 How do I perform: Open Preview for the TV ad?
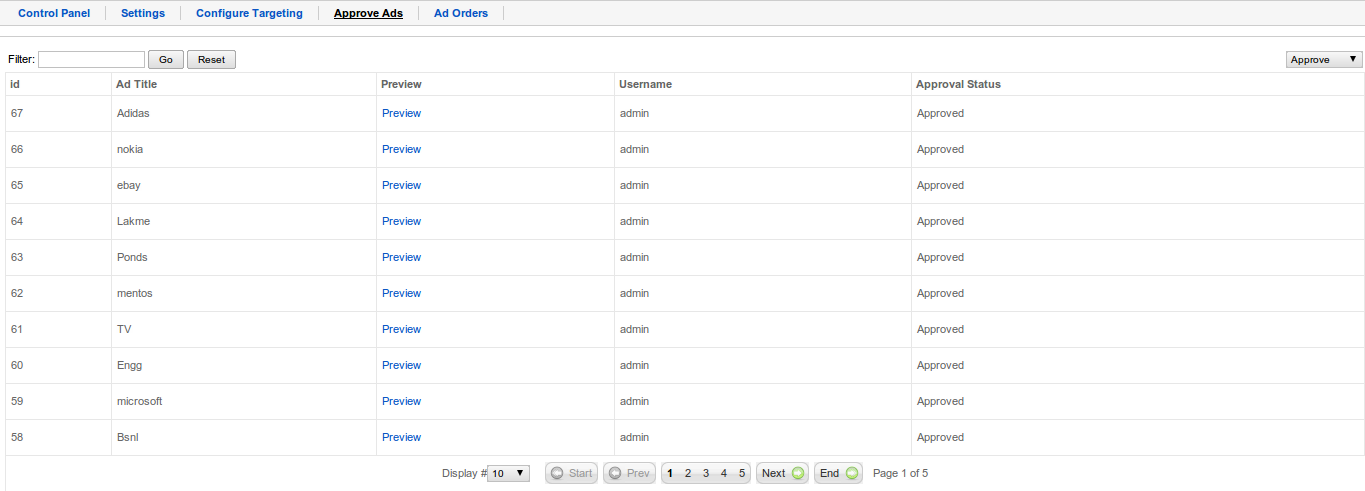[x=401, y=329]
